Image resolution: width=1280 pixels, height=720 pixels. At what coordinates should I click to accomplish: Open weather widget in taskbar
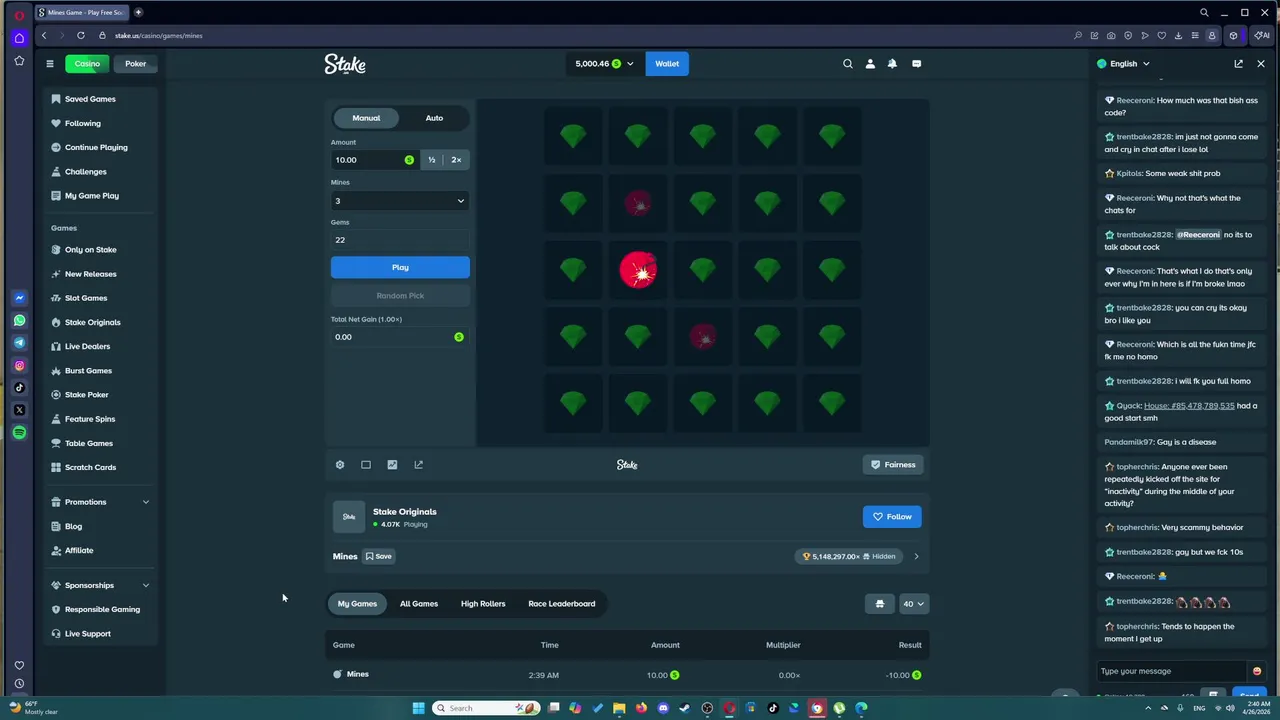32,708
